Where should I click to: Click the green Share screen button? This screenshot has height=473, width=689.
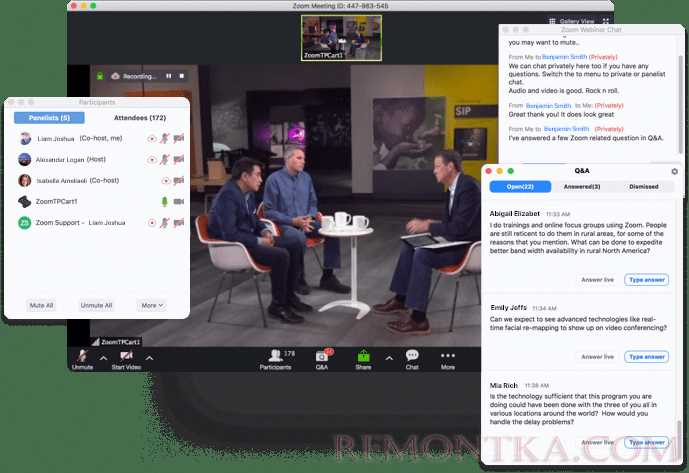(x=363, y=360)
